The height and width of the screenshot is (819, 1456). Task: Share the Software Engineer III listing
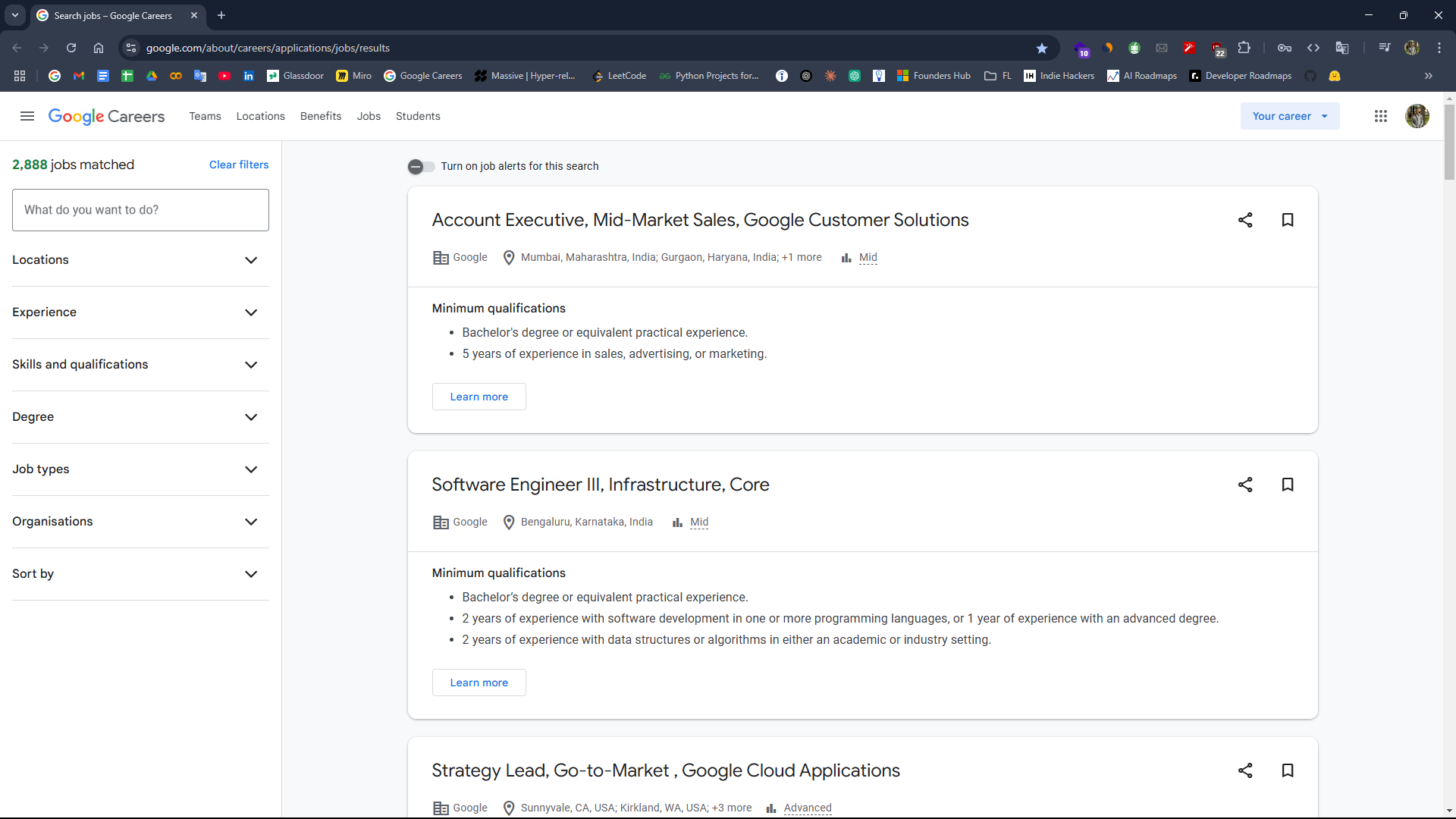pos(1245,485)
